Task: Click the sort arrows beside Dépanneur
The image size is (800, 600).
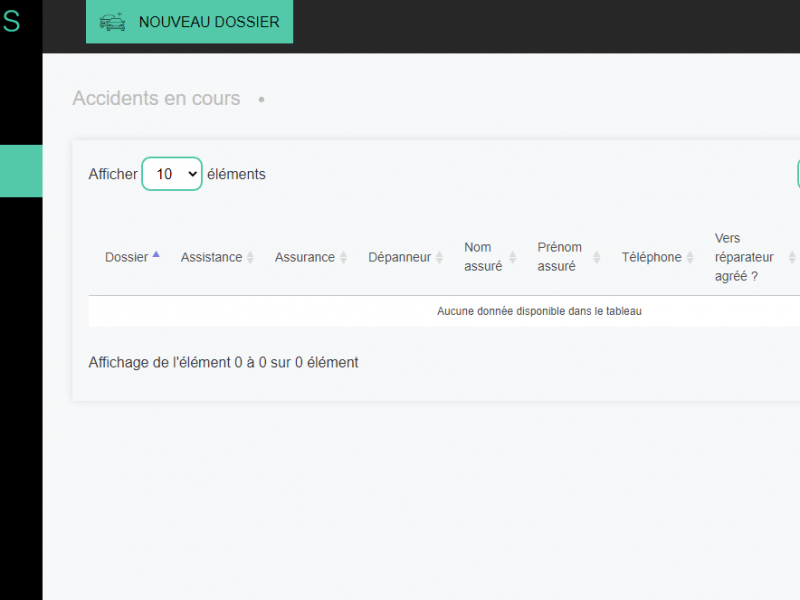Action: tap(439, 257)
